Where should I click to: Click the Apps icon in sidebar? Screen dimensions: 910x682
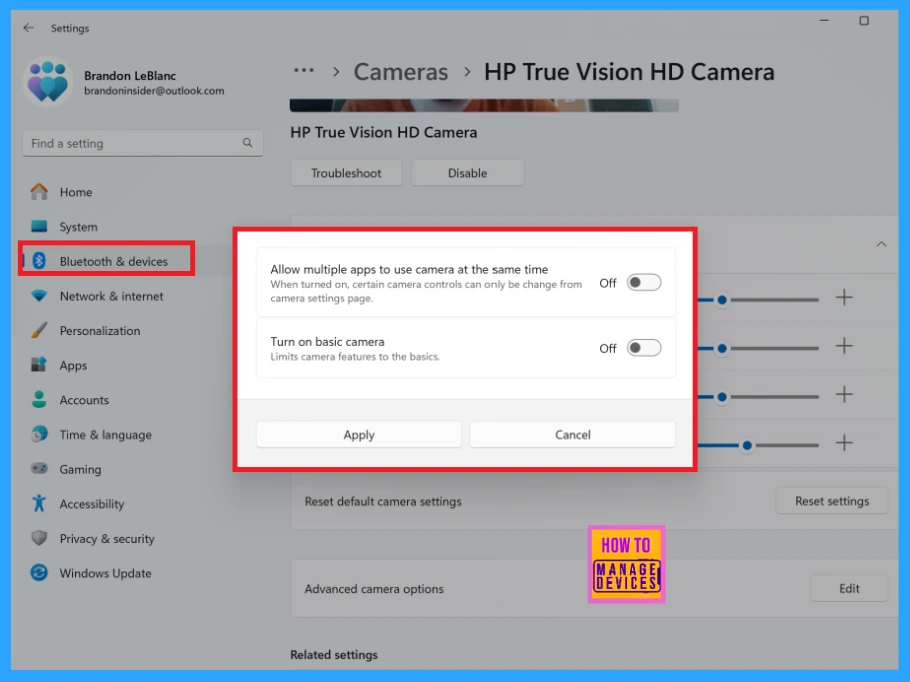39,365
